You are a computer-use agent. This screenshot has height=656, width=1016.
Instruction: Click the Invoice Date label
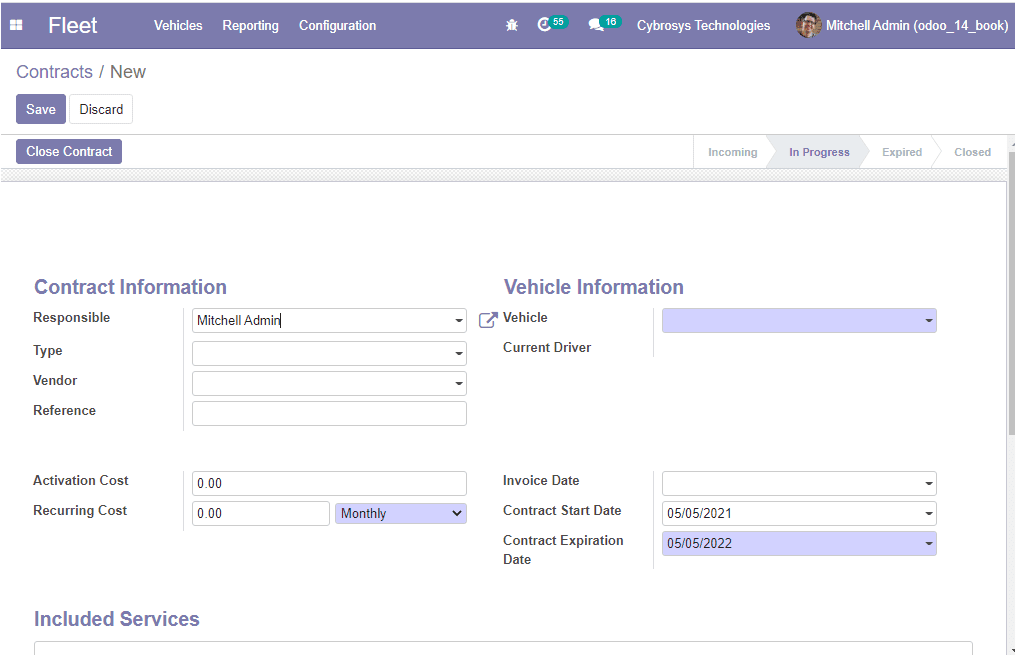[x=541, y=480]
